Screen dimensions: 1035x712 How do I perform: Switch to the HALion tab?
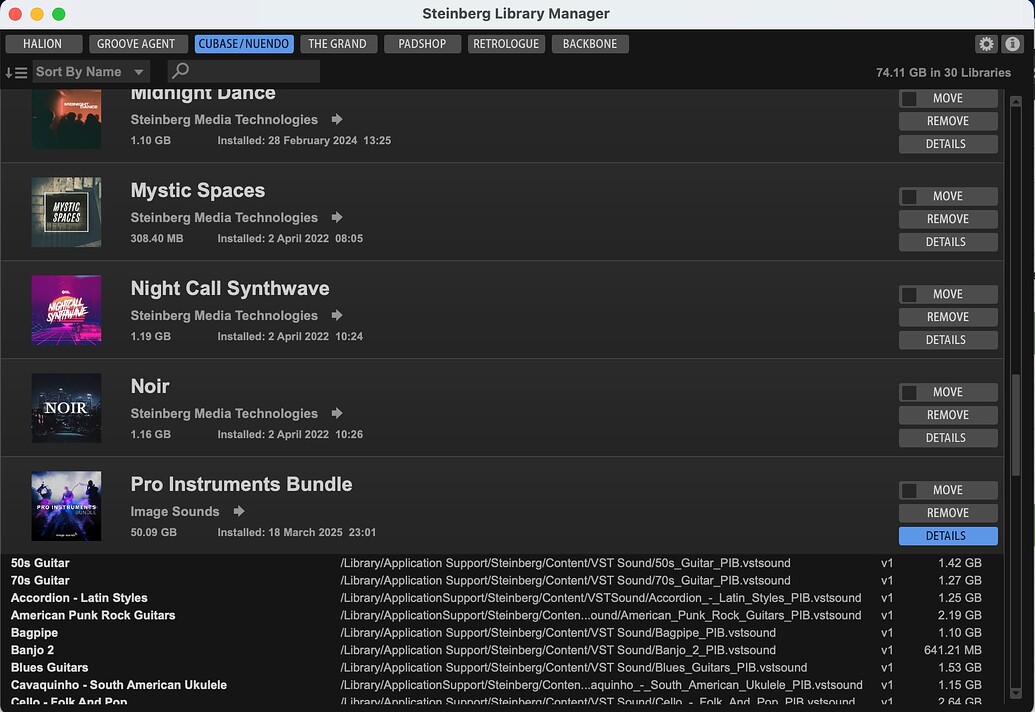(x=42, y=44)
